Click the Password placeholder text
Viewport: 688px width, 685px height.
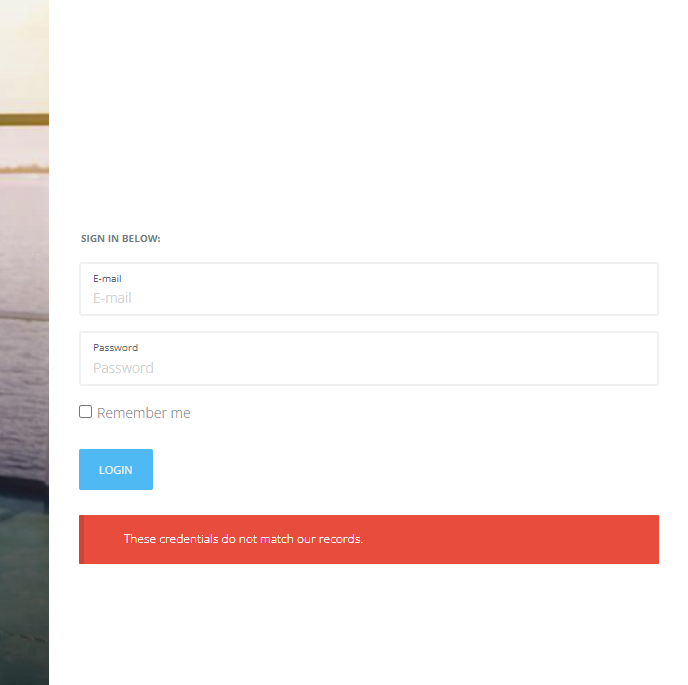point(123,368)
